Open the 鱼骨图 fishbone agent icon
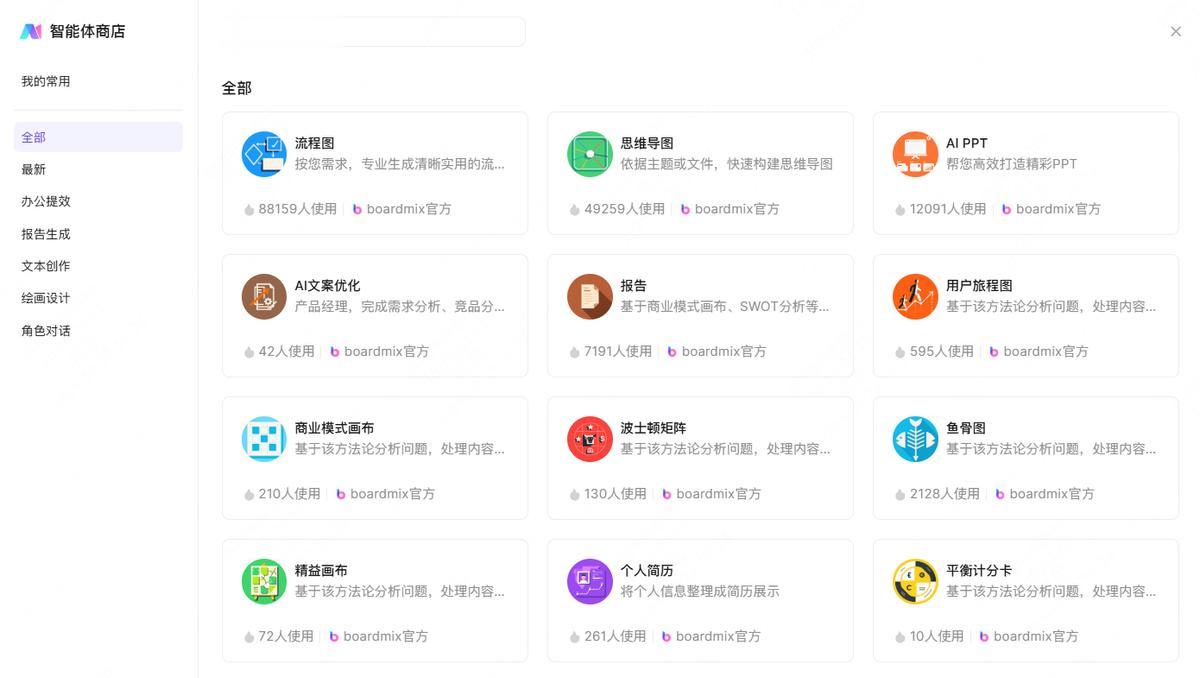Screen dimensions: 1200x678 pos(915,439)
